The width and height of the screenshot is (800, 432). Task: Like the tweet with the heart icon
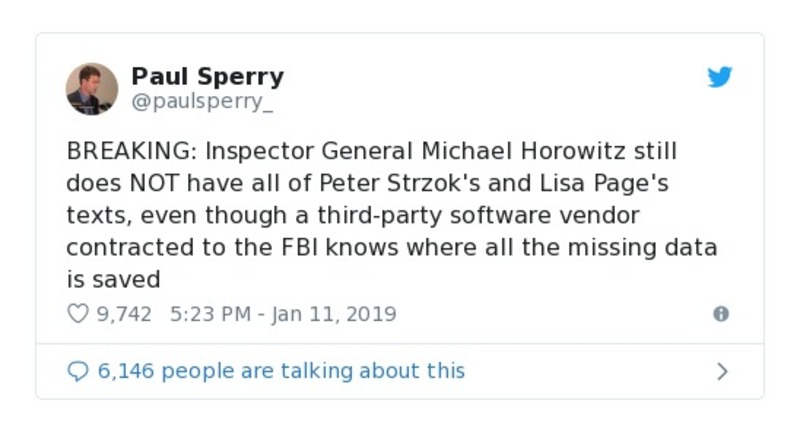click(78, 314)
